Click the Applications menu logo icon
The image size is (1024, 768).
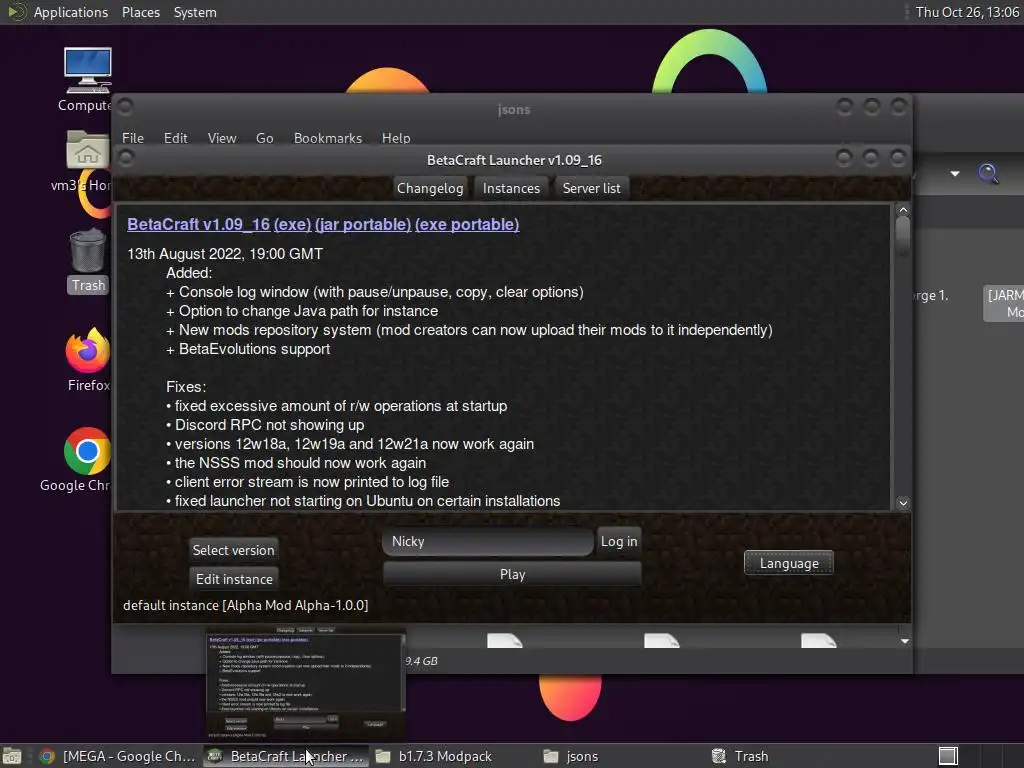click(x=16, y=12)
